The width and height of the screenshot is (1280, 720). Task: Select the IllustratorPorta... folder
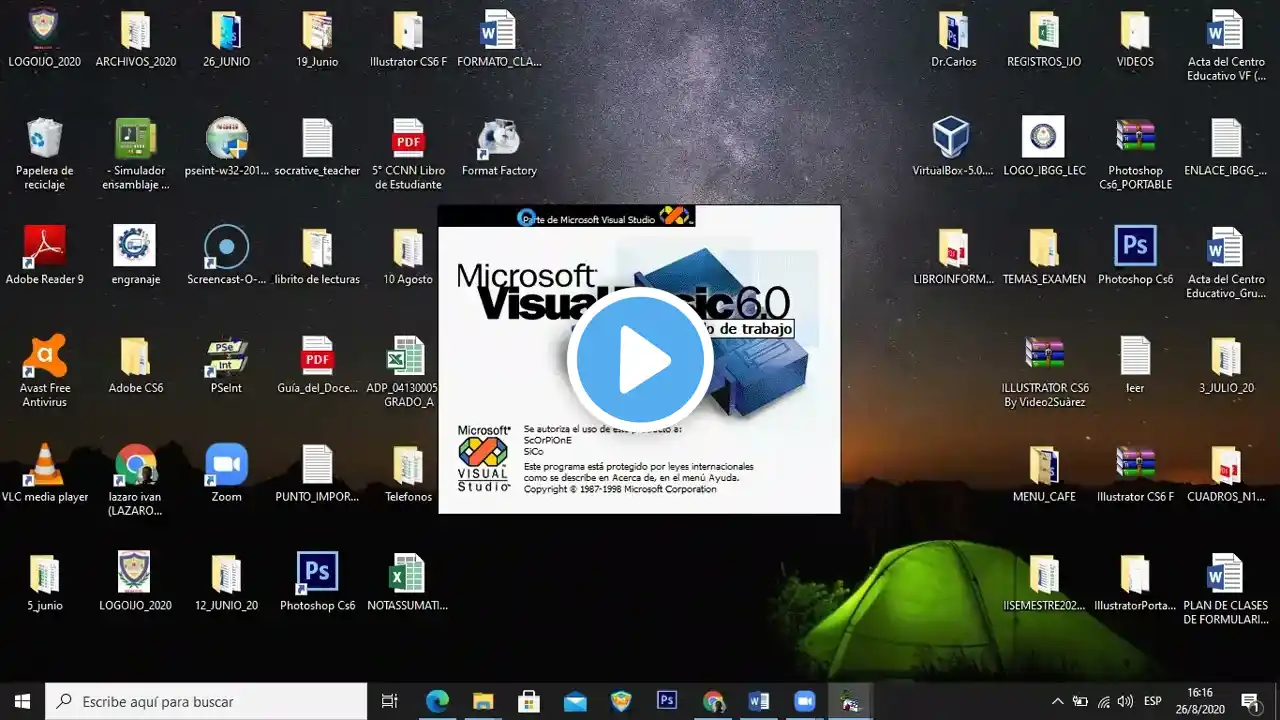[x=1135, y=574]
